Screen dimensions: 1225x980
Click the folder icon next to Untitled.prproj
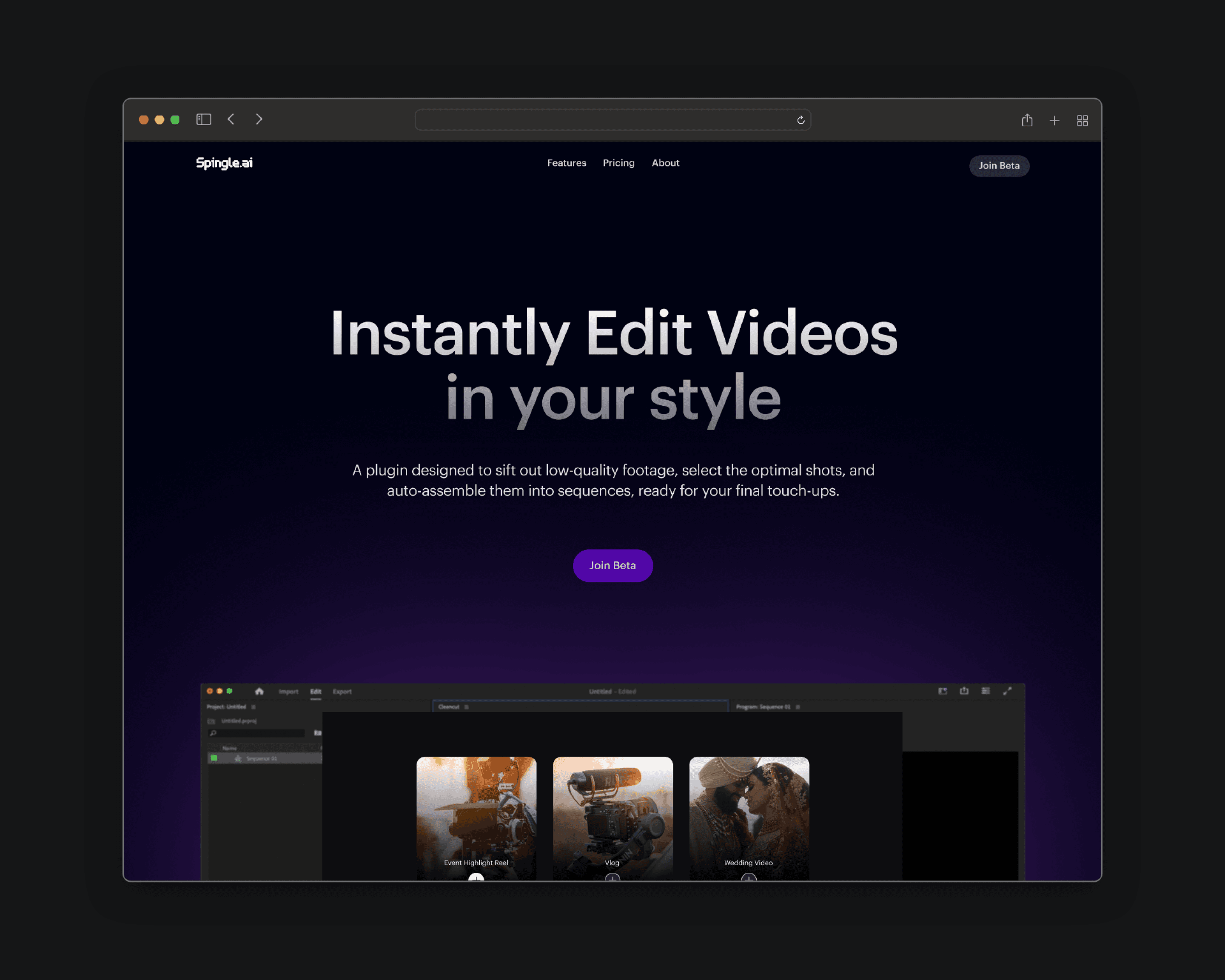point(211,721)
